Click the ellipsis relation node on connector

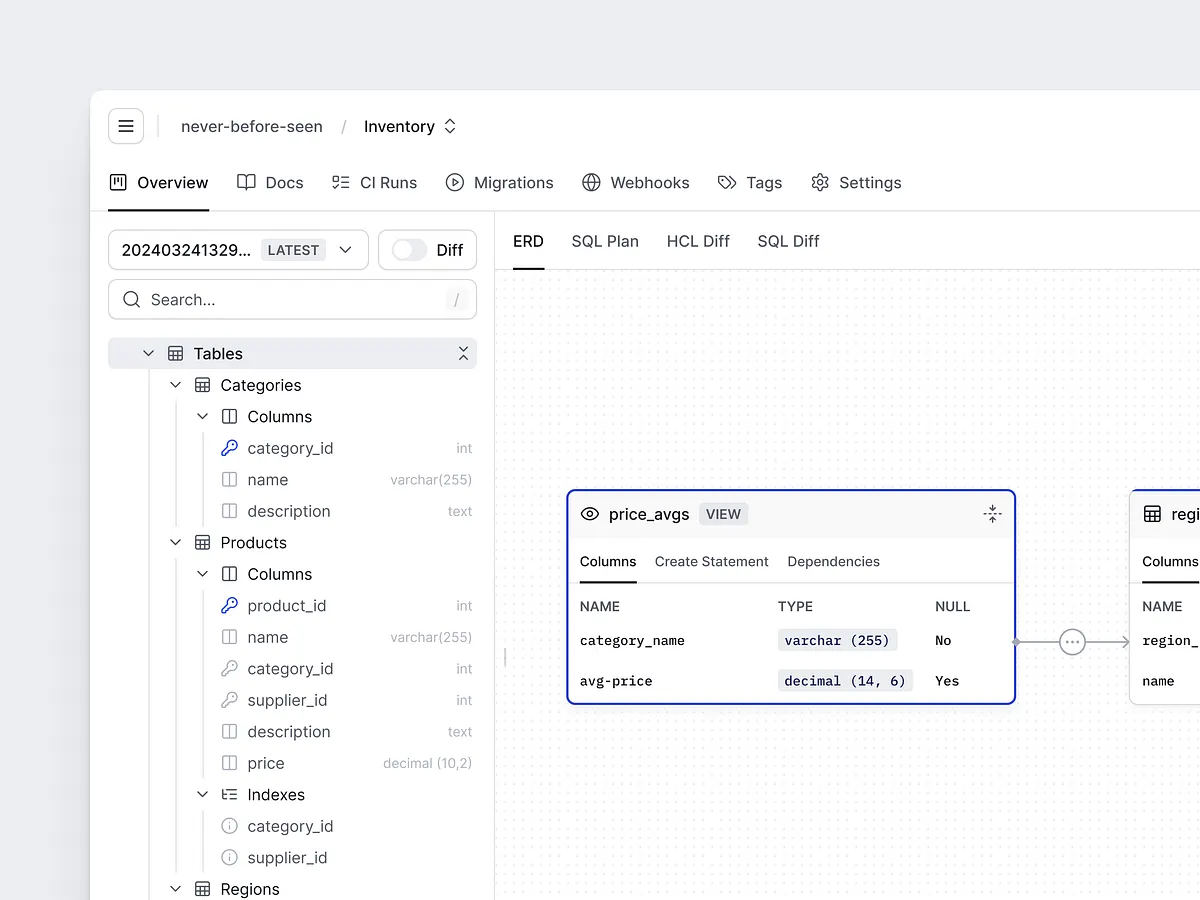click(1072, 642)
